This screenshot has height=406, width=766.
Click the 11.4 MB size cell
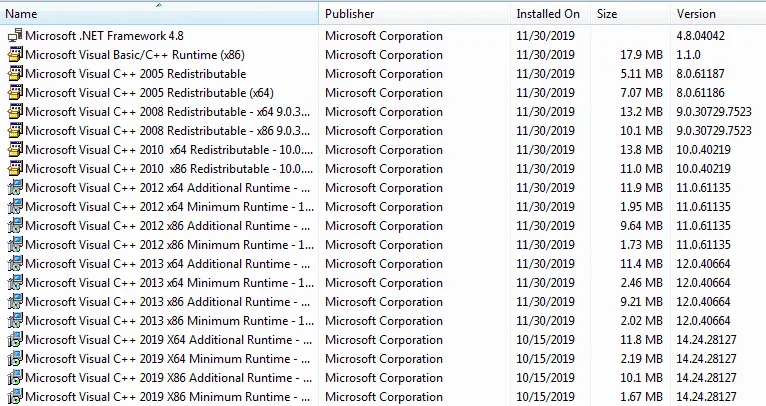click(641, 264)
